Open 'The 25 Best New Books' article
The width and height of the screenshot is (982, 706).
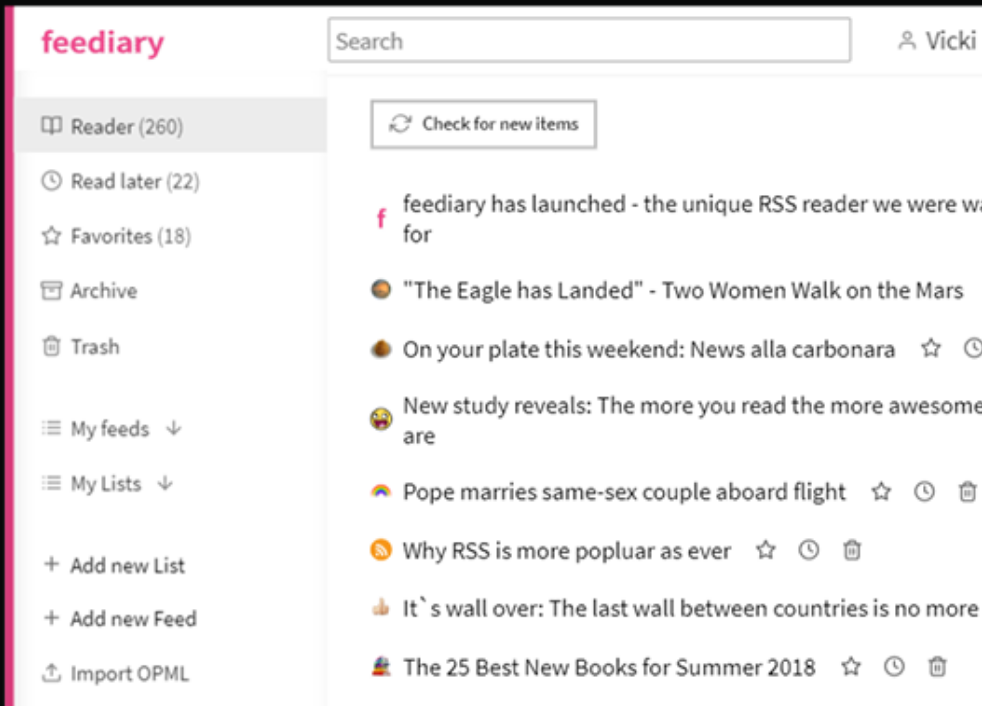point(609,667)
